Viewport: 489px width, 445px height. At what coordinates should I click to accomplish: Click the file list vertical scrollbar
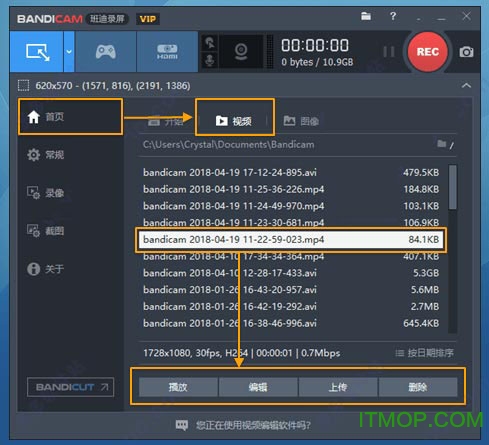(452, 248)
